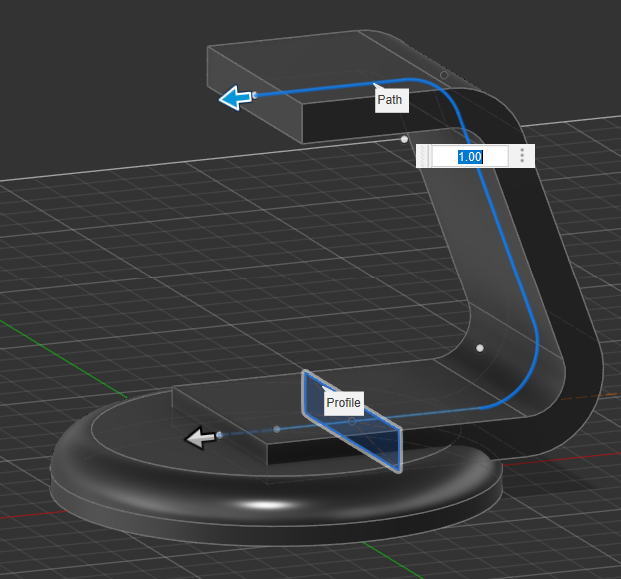Click the white handle dot on the lower bend

480,348
